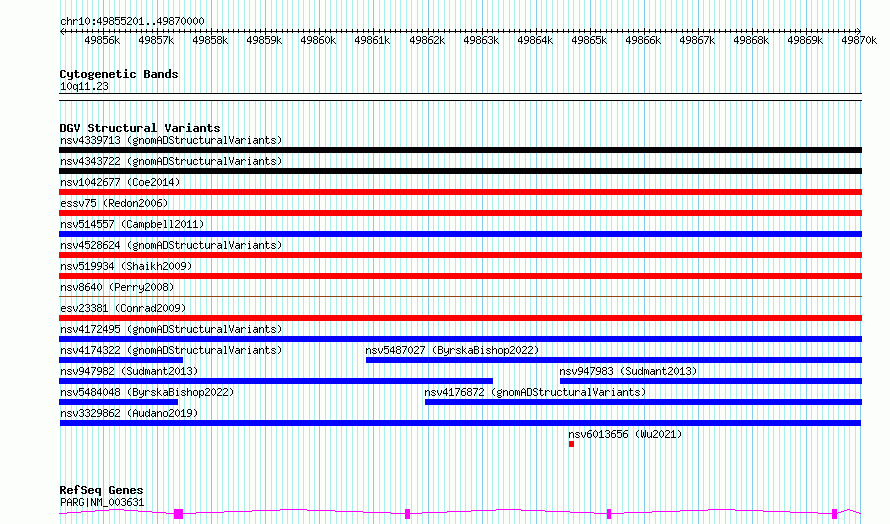Click the 10q11.23 band label
Screen dimensions: 890x524
84,86
